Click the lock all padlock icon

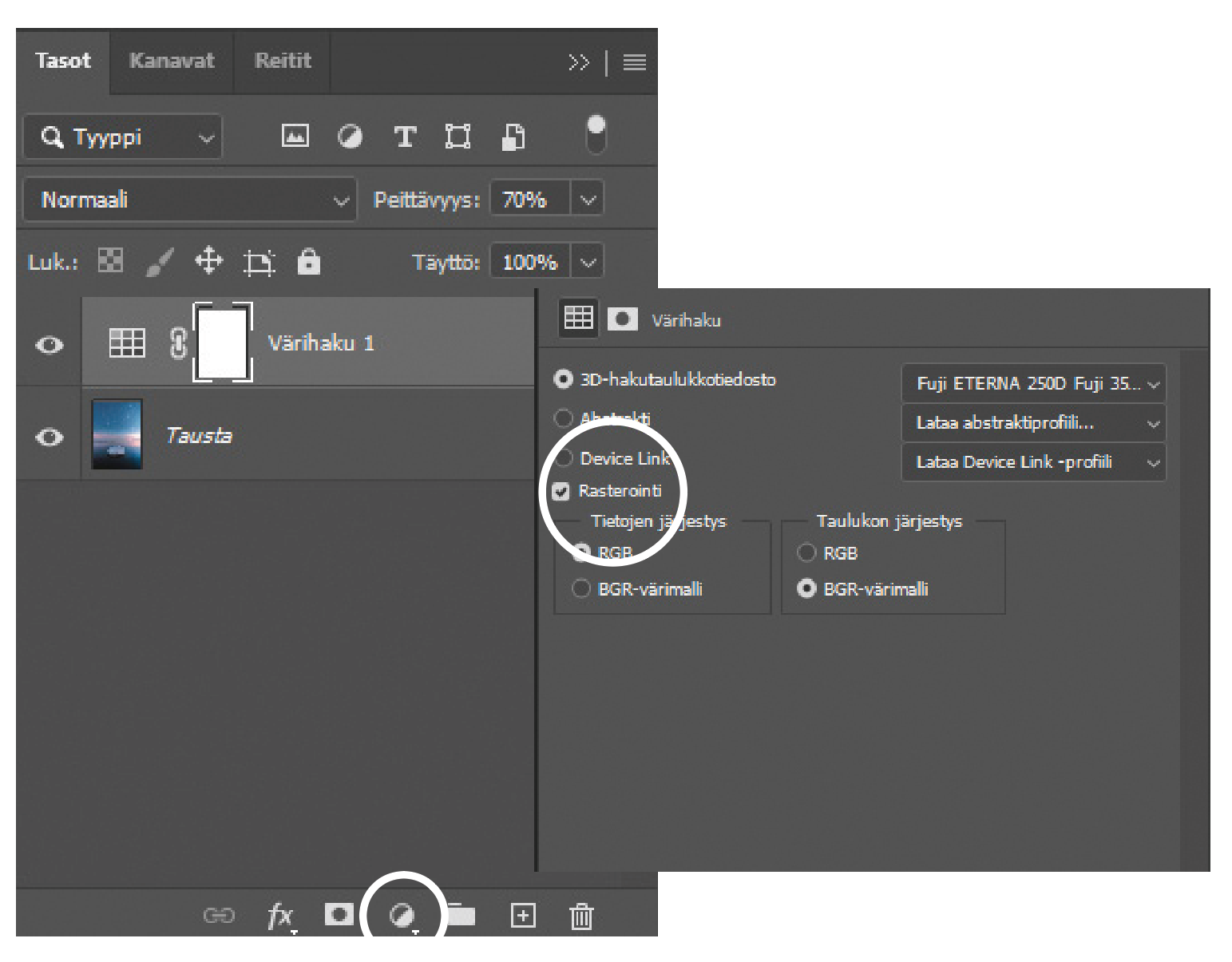308,261
